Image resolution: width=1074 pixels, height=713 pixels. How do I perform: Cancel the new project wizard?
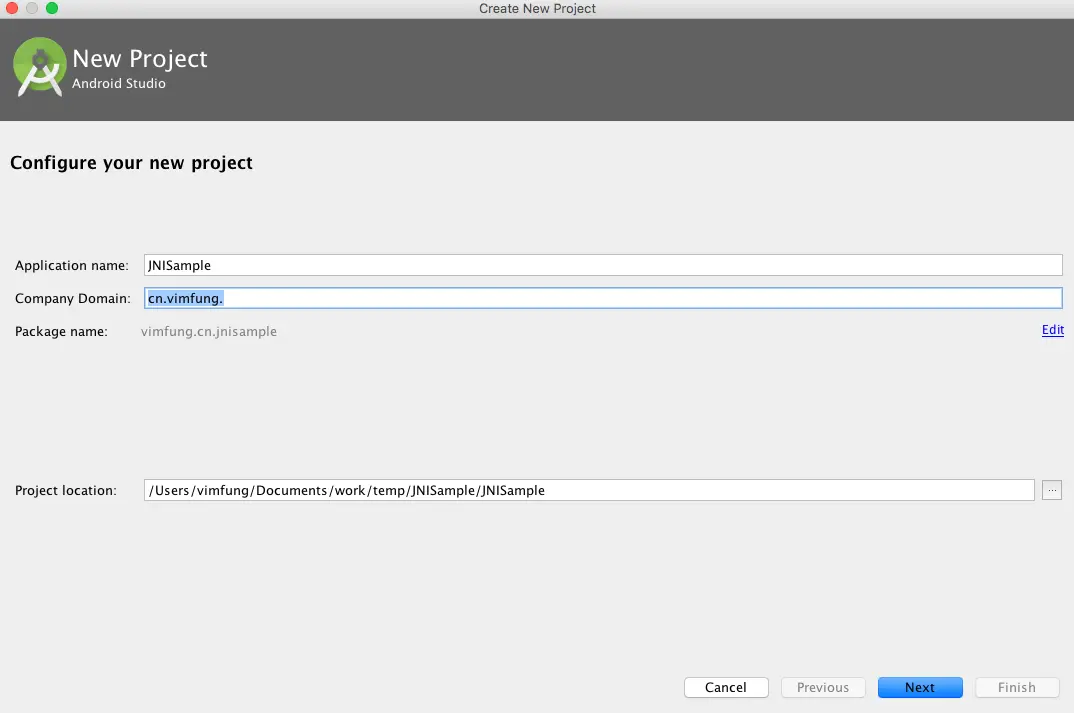[x=726, y=687]
